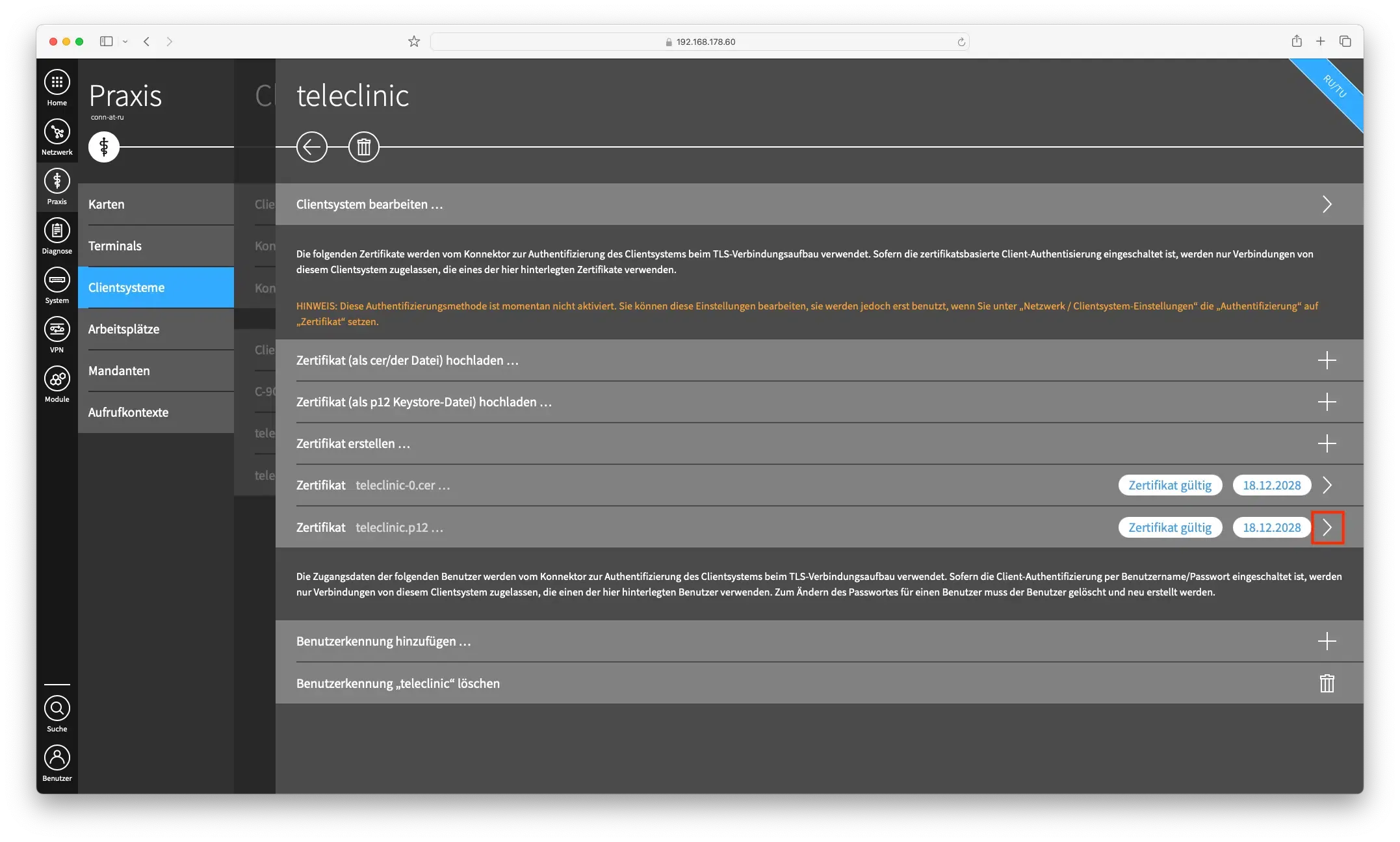This screenshot has width=1400, height=842.
Task: Click Benutzerkennung hinzufügen row
Action: tap(820, 641)
